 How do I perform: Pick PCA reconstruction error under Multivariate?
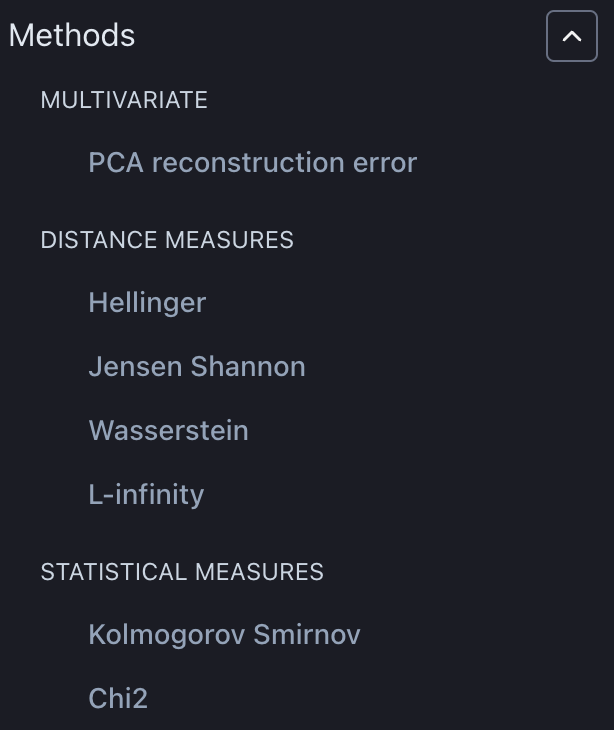(252, 162)
